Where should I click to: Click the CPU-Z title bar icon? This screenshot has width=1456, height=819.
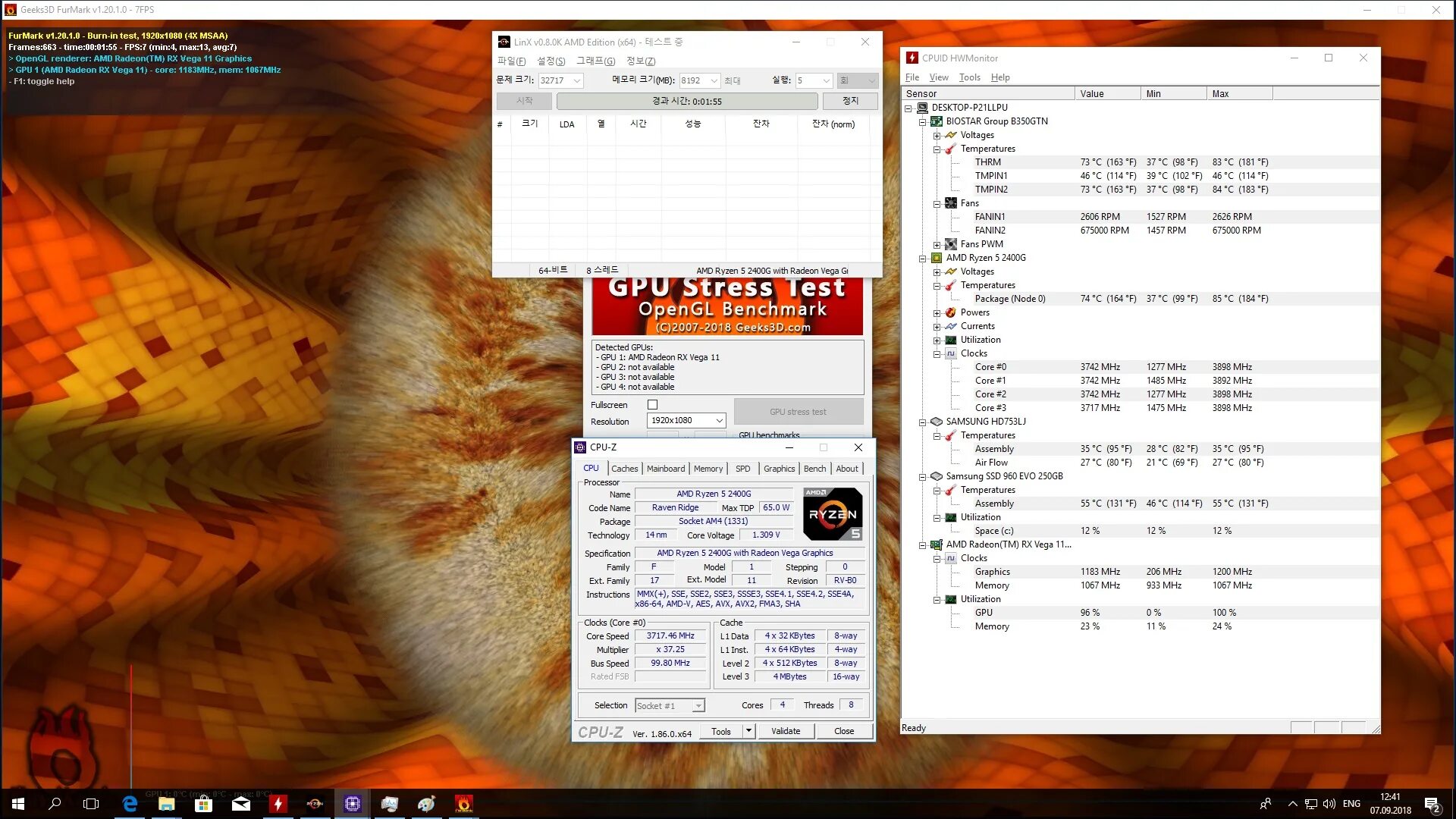(x=580, y=447)
